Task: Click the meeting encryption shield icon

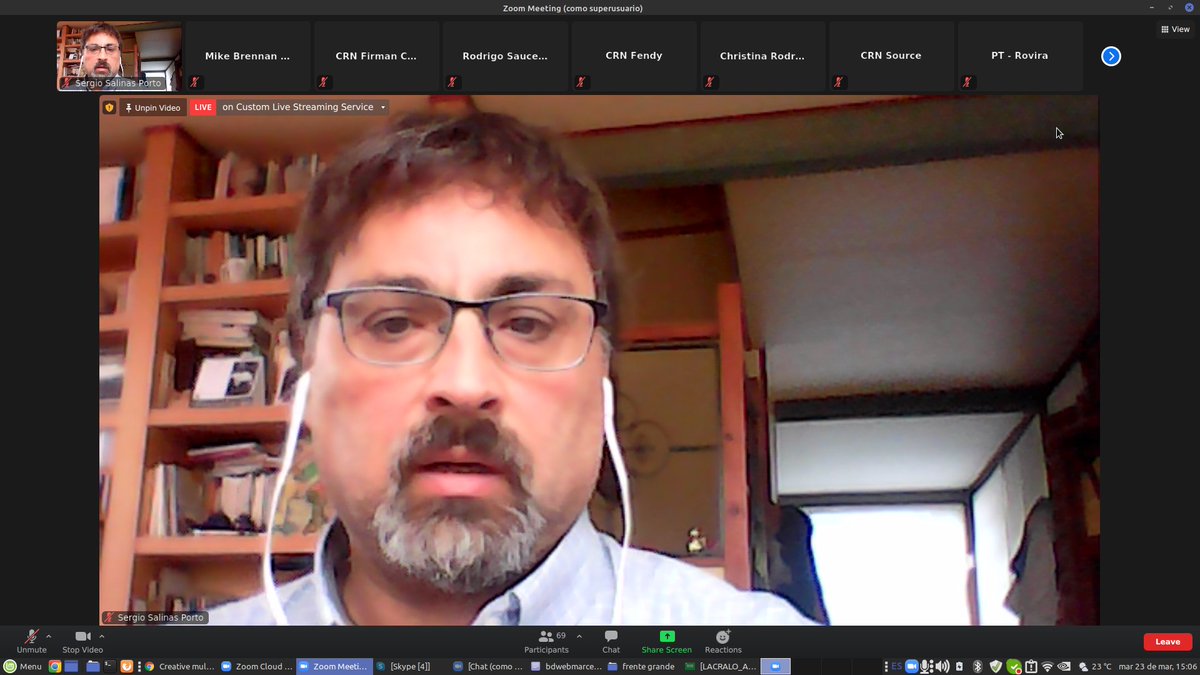Action: pyautogui.click(x=109, y=107)
